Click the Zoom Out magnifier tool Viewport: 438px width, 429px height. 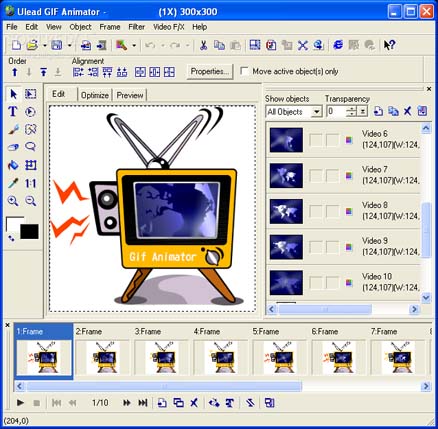click(31, 201)
